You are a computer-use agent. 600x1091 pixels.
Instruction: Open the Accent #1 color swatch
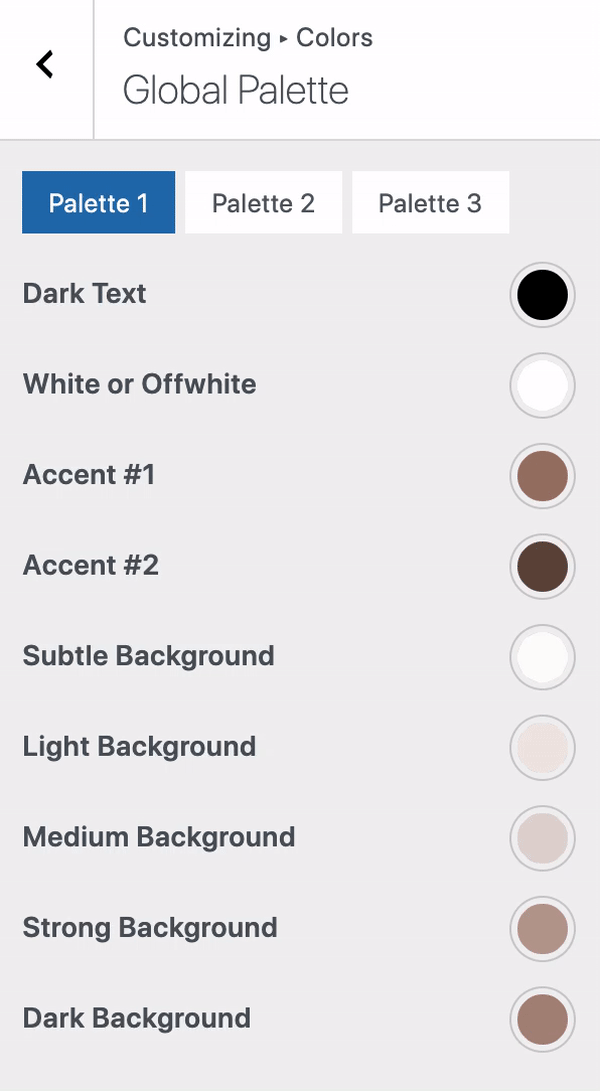542,475
